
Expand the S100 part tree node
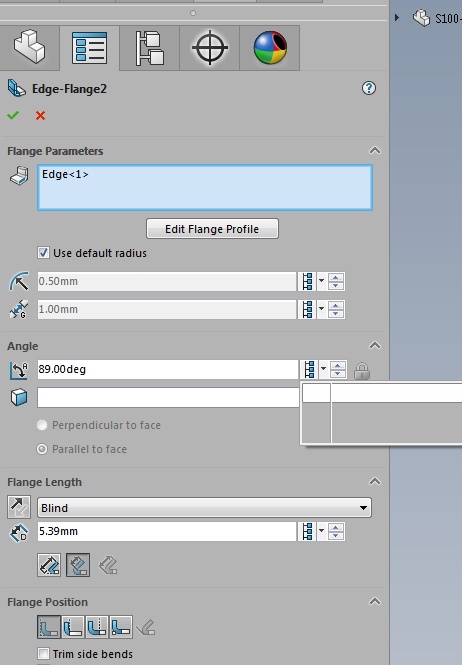397,18
